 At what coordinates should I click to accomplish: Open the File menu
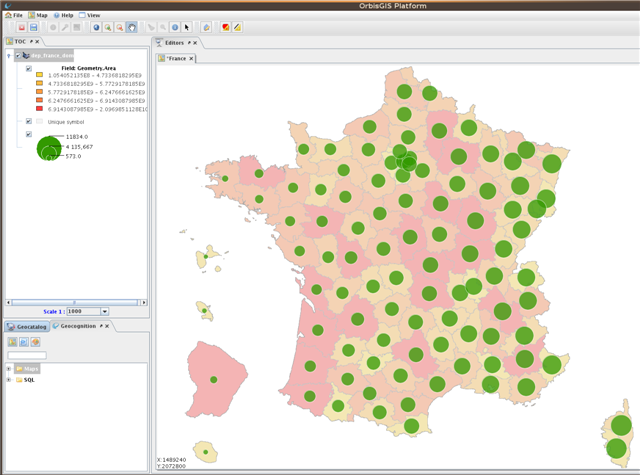point(14,16)
